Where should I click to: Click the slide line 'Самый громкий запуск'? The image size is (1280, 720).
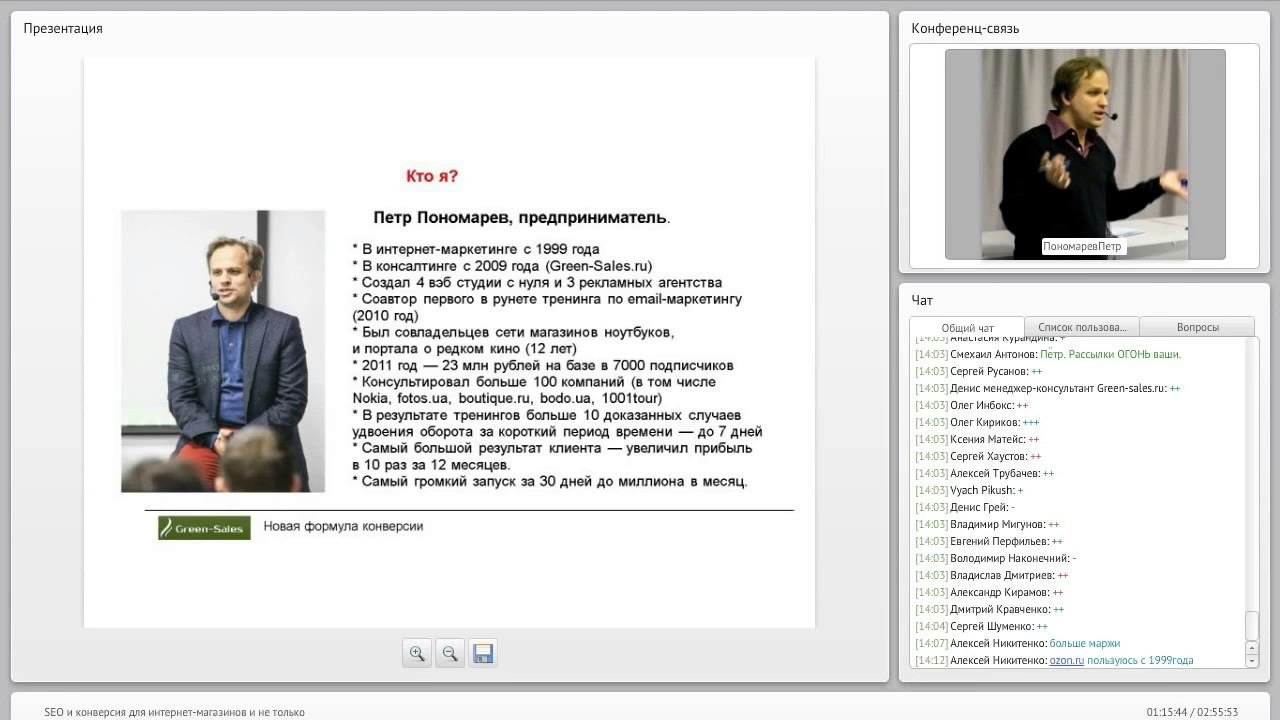click(550, 481)
